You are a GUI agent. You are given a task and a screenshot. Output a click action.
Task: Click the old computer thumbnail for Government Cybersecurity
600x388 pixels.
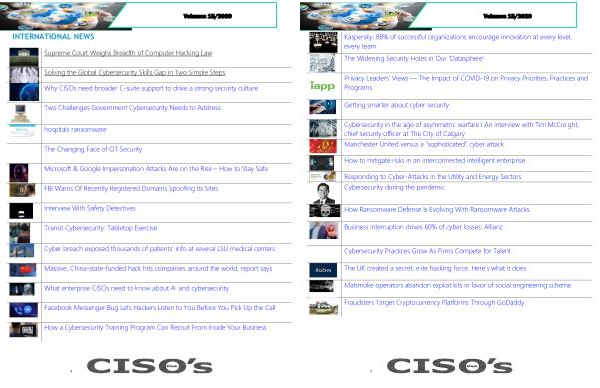click(x=21, y=114)
